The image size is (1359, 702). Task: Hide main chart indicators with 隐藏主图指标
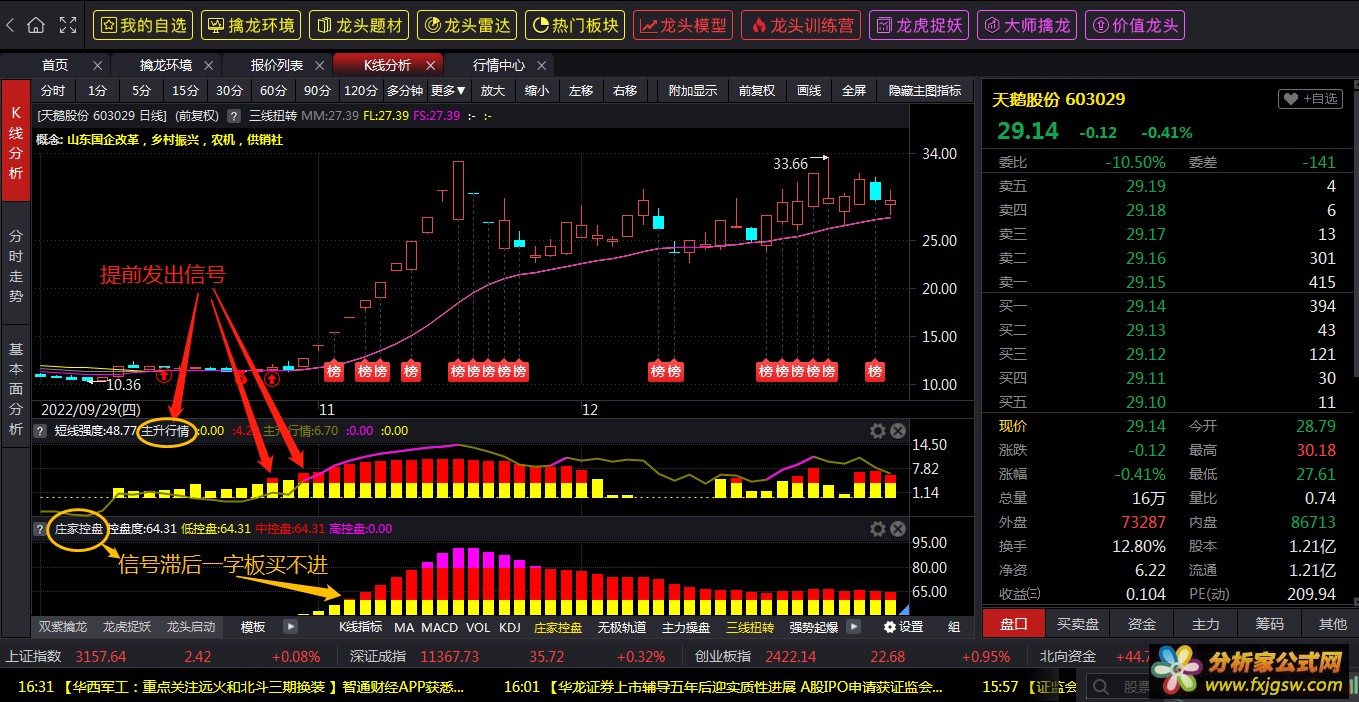pyautogui.click(x=925, y=90)
